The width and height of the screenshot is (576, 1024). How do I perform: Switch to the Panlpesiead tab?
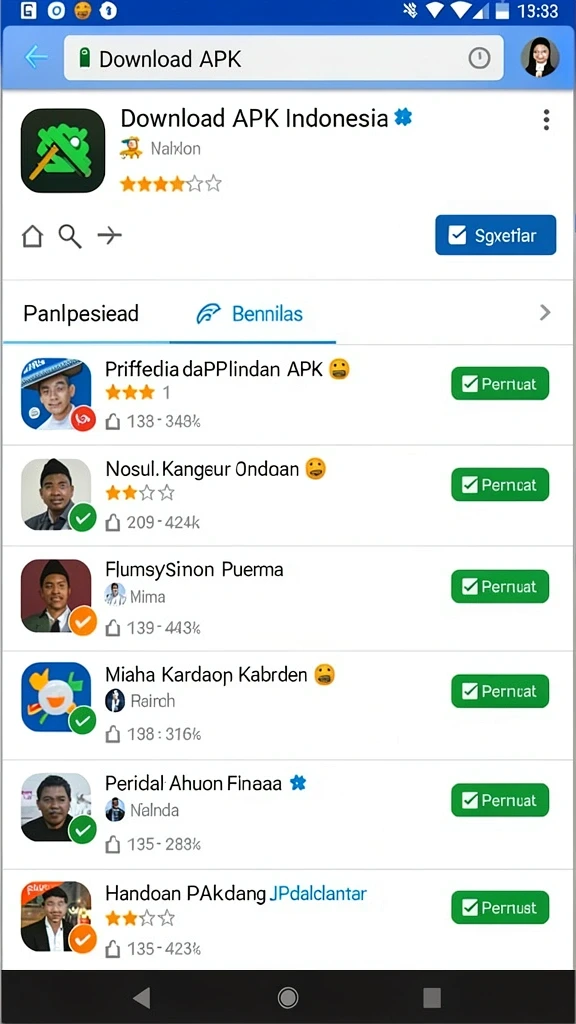(x=81, y=313)
